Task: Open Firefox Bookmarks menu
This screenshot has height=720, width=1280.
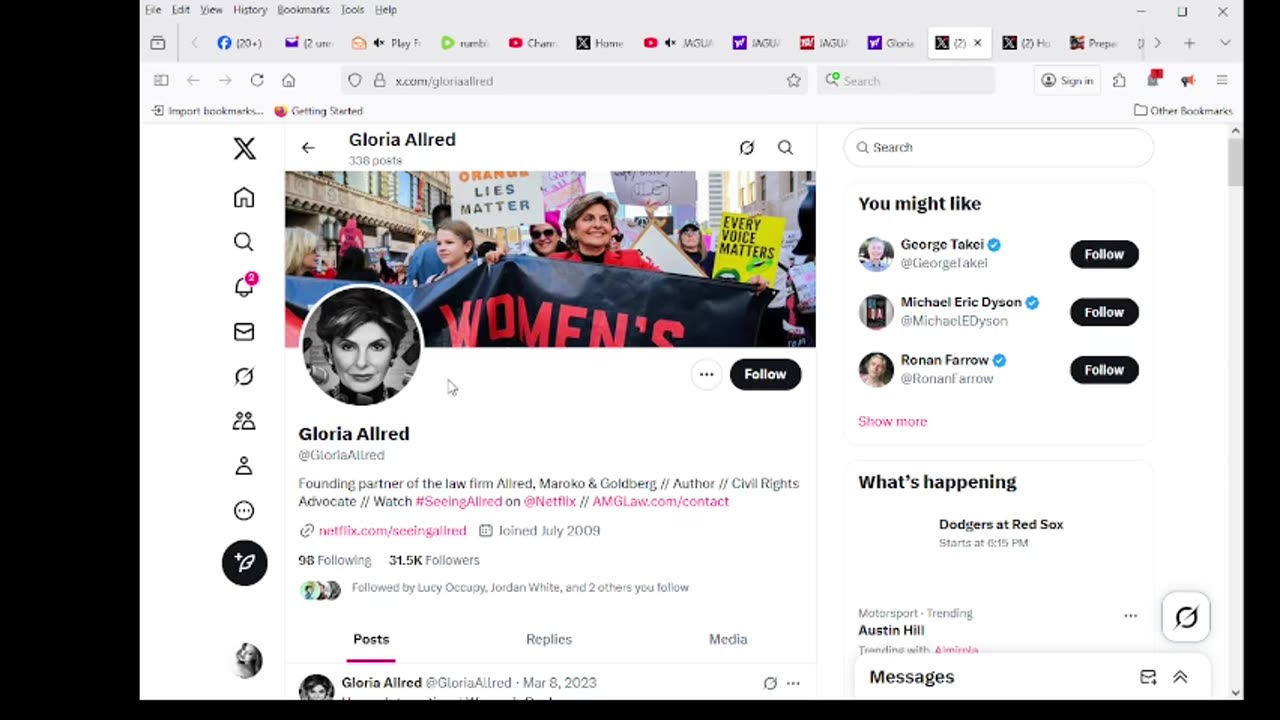Action: [x=303, y=10]
